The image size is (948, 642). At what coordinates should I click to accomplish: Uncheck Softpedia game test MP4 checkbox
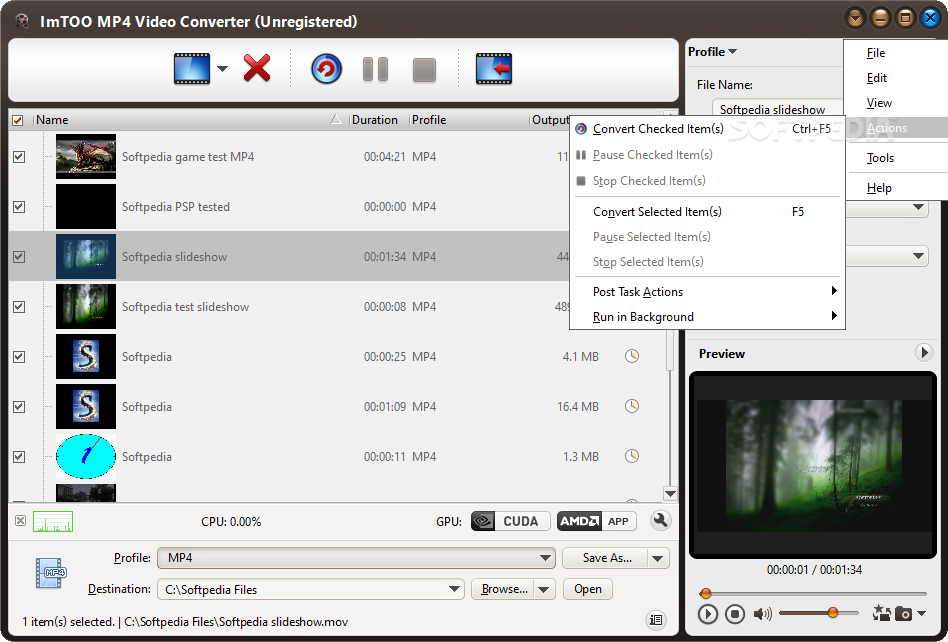pyautogui.click(x=19, y=157)
